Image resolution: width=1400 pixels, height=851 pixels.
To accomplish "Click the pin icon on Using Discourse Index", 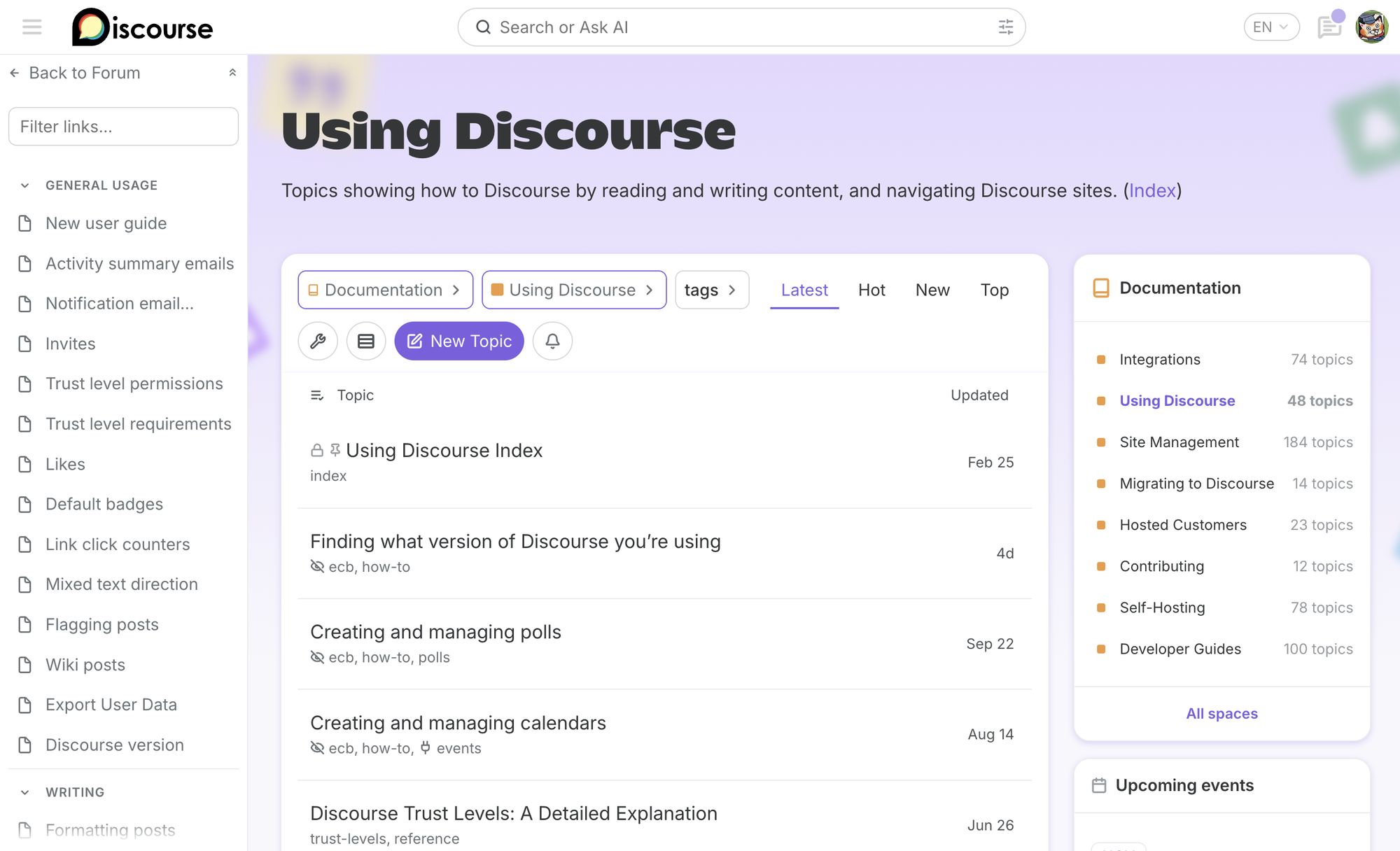I will (x=335, y=450).
